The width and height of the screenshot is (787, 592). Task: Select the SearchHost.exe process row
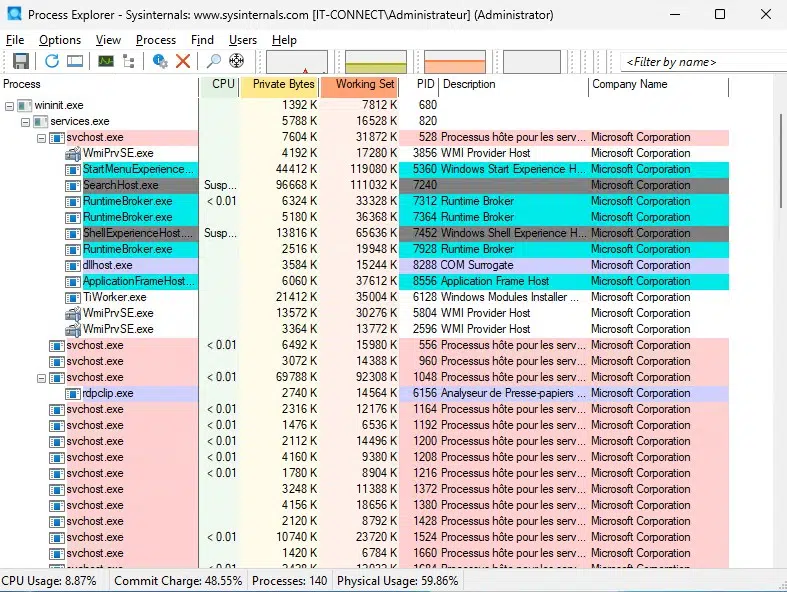point(120,185)
